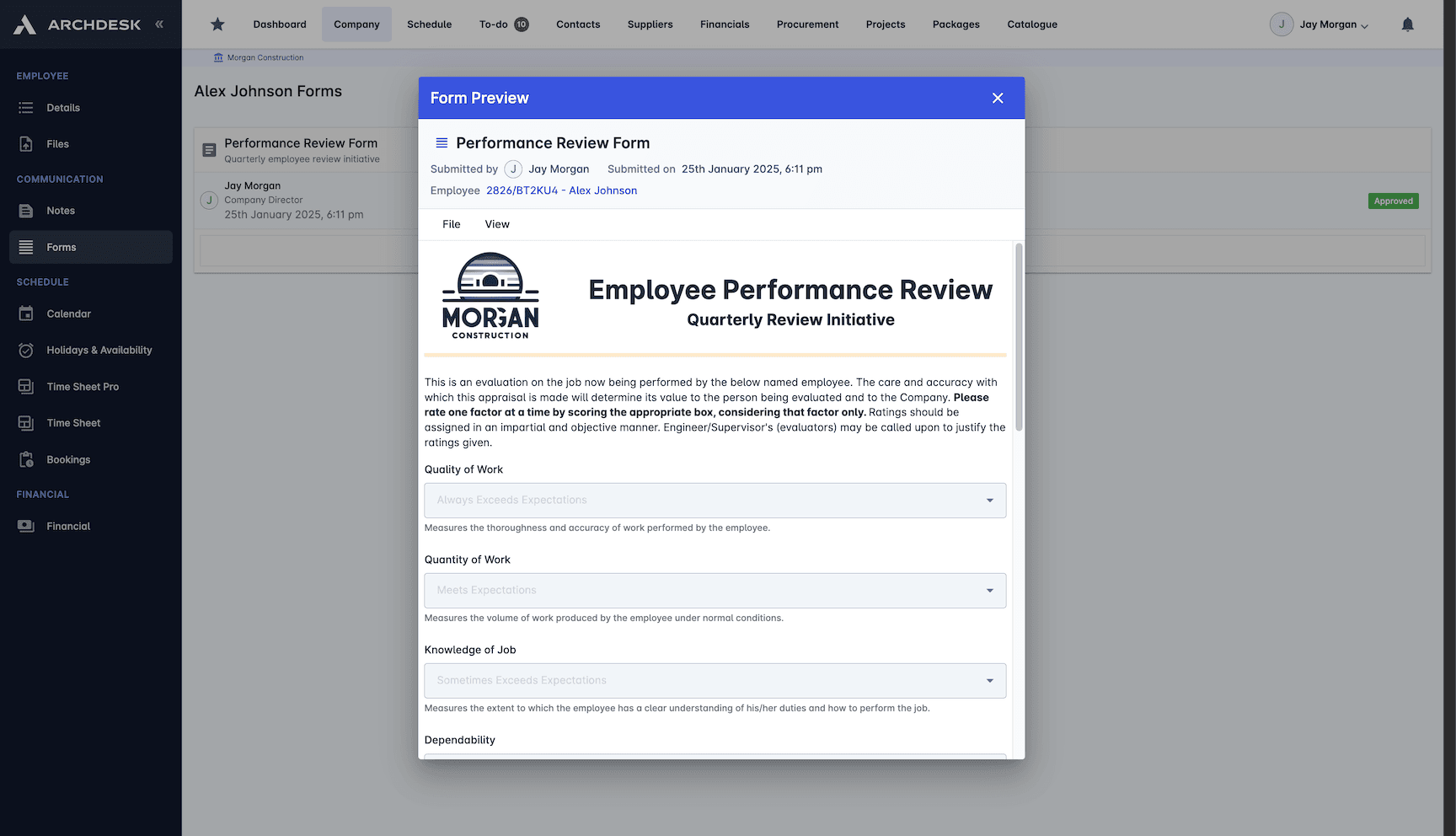1456x836 pixels.
Task: Click the Calendar icon in sidebar
Action: (x=26, y=313)
